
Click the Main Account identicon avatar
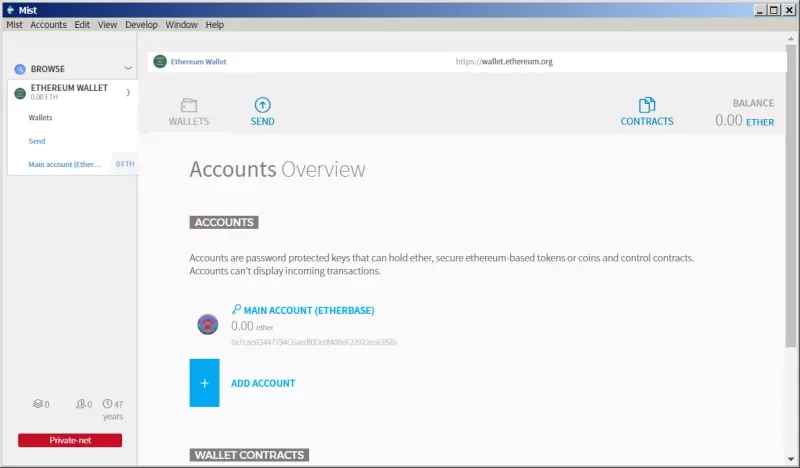[x=208, y=324]
